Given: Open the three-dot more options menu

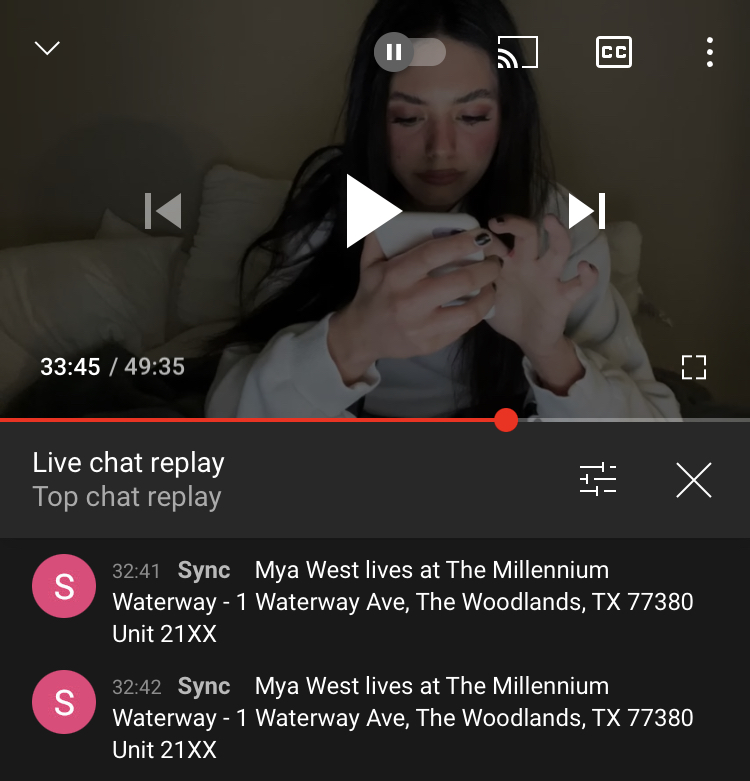Looking at the screenshot, I should (710, 52).
